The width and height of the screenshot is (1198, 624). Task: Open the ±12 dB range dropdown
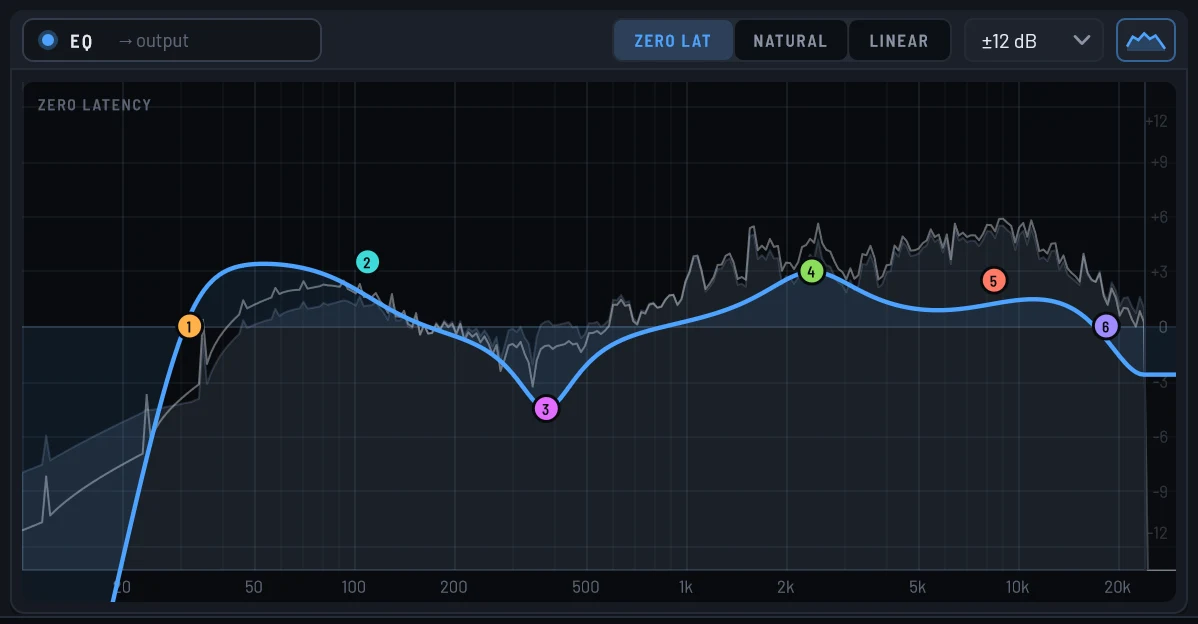pyautogui.click(x=1034, y=40)
